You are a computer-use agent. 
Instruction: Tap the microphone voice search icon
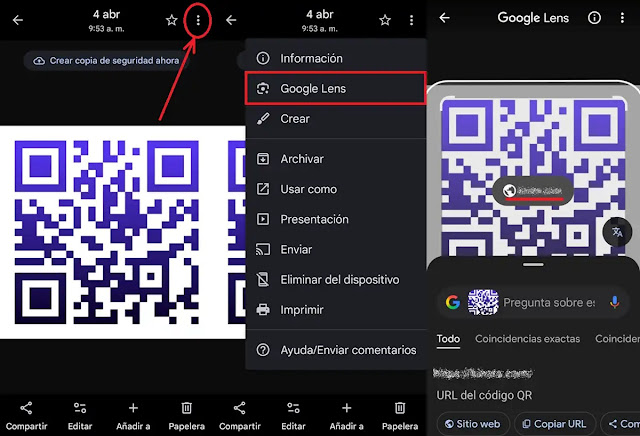click(x=615, y=302)
